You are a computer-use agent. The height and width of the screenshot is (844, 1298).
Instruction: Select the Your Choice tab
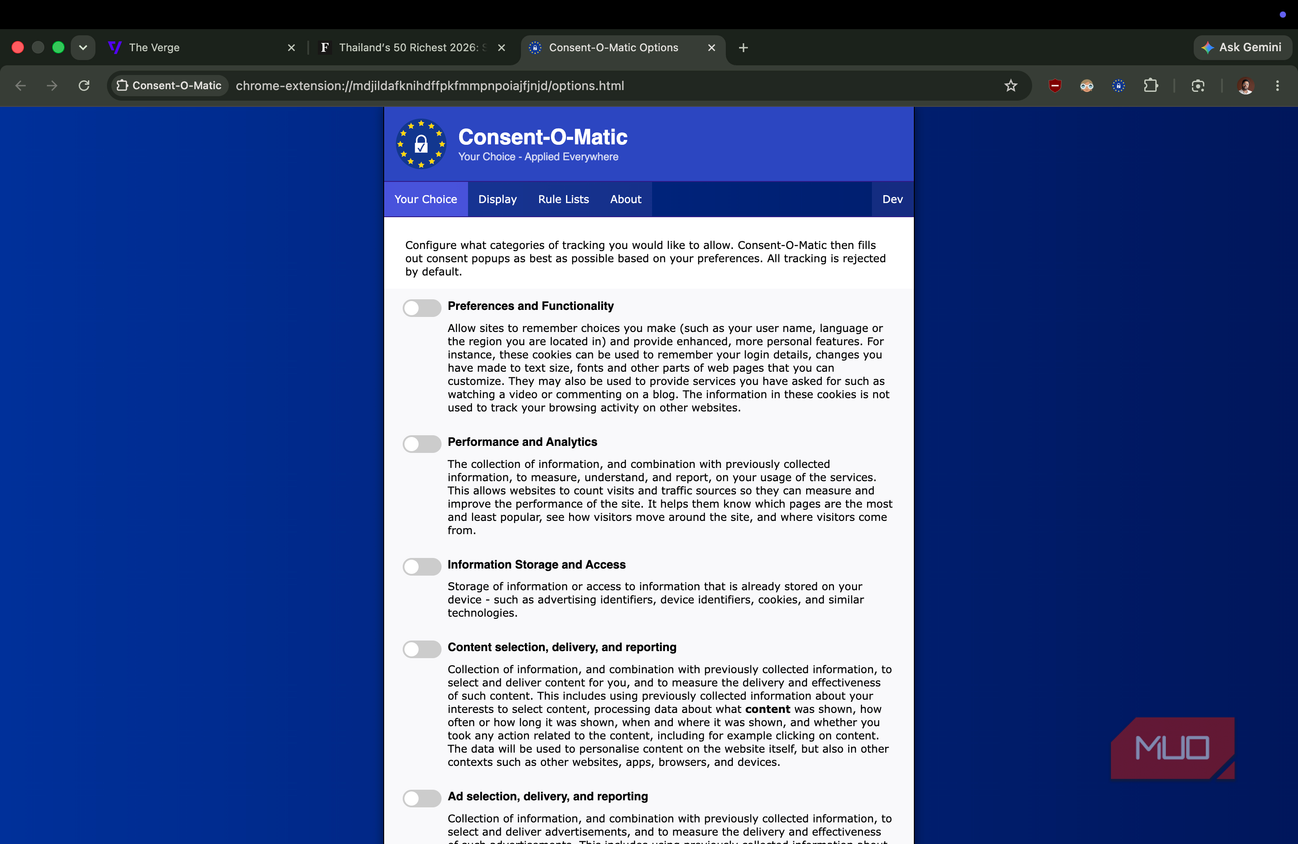[x=426, y=199]
